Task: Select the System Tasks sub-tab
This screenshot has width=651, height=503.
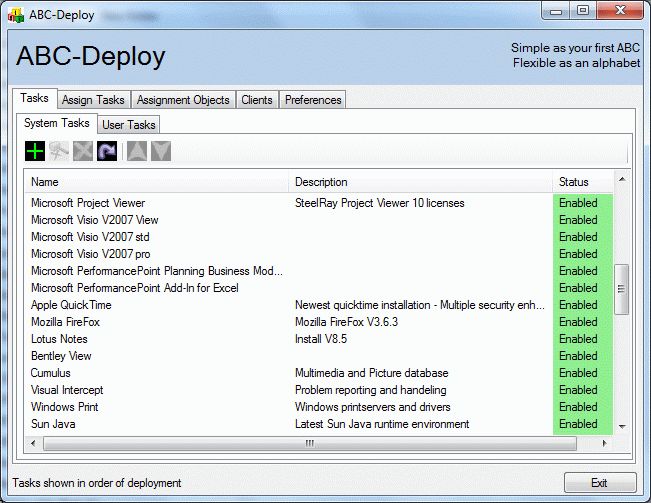Action: point(57,123)
